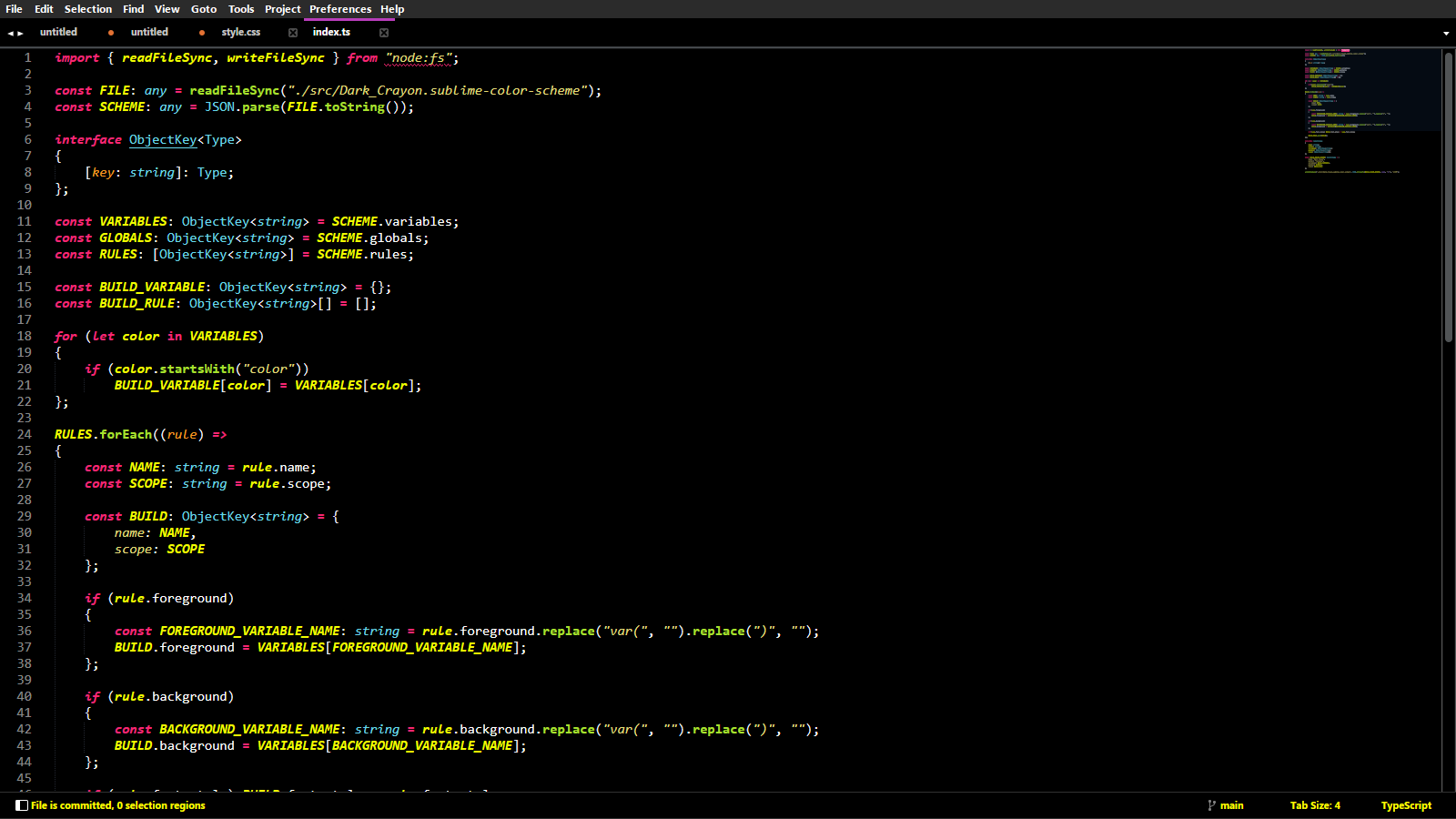
Task: Open the Find menu
Action: click(x=134, y=9)
